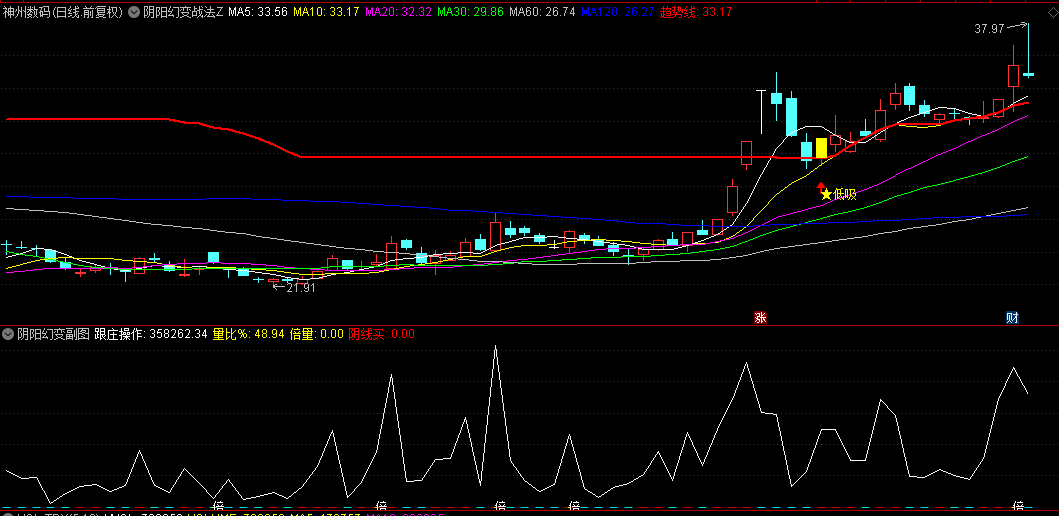Click the 量比%: 48.94 value
This screenshot has height=516, width=1059.
point(249,334)
